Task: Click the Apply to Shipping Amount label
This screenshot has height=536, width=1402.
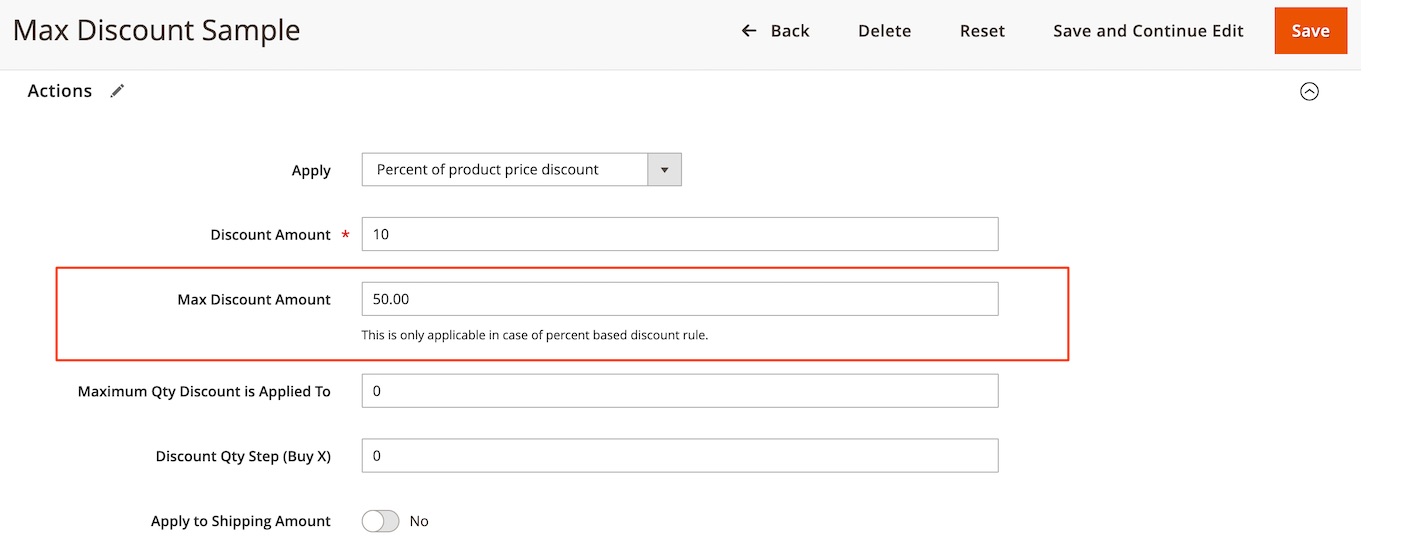Action: coord(240,521)
